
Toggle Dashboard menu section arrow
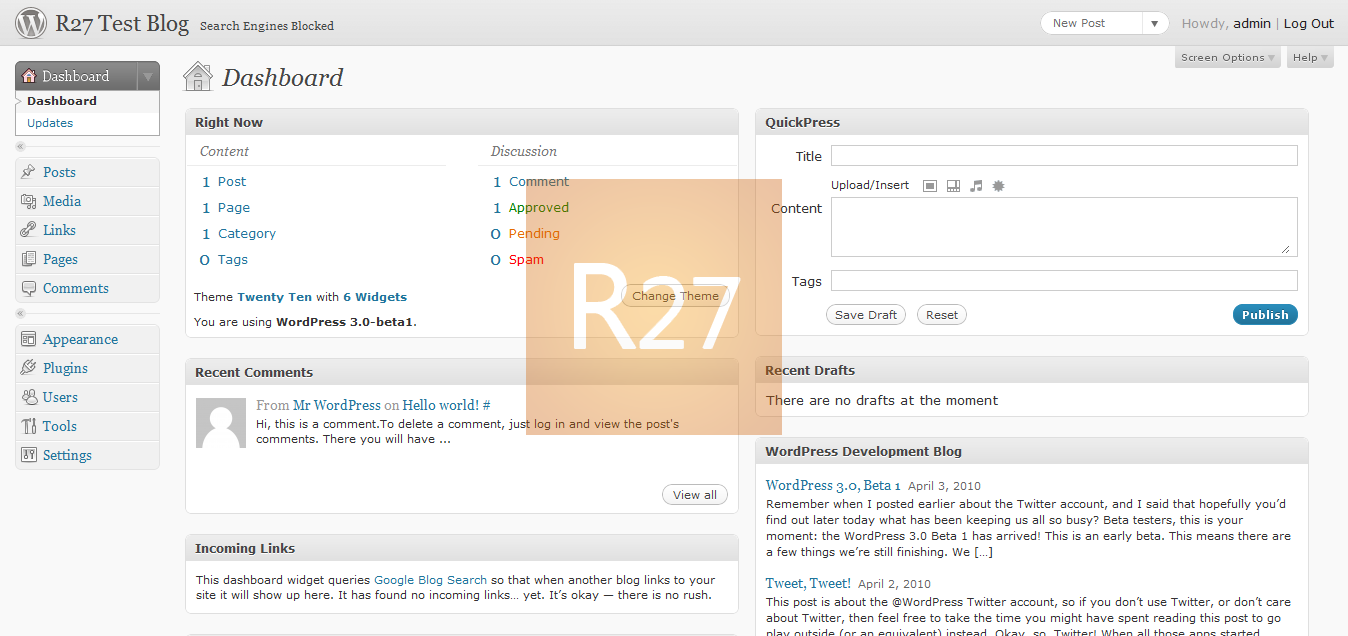148,76
